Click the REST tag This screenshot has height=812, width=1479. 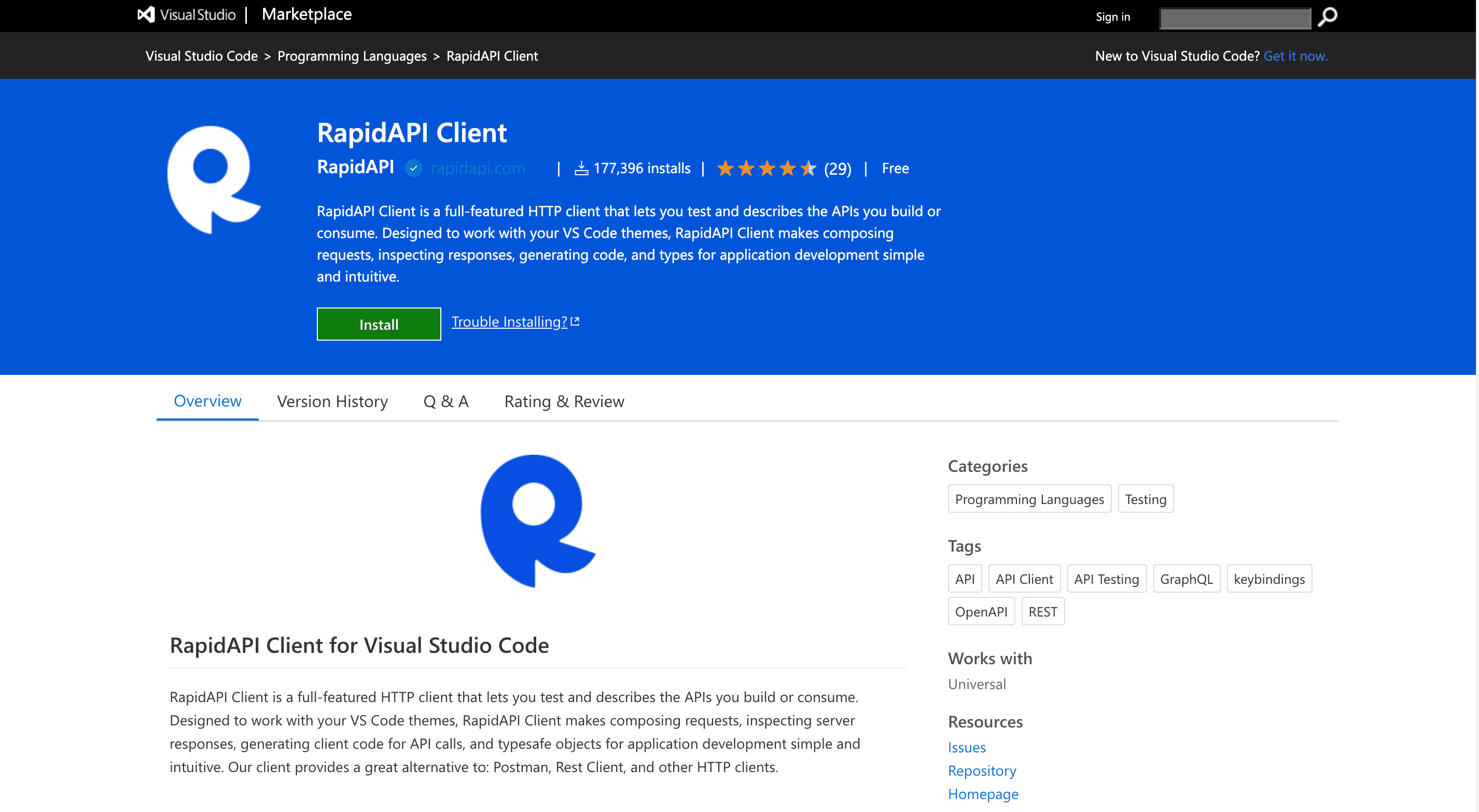coord(1043,611)
